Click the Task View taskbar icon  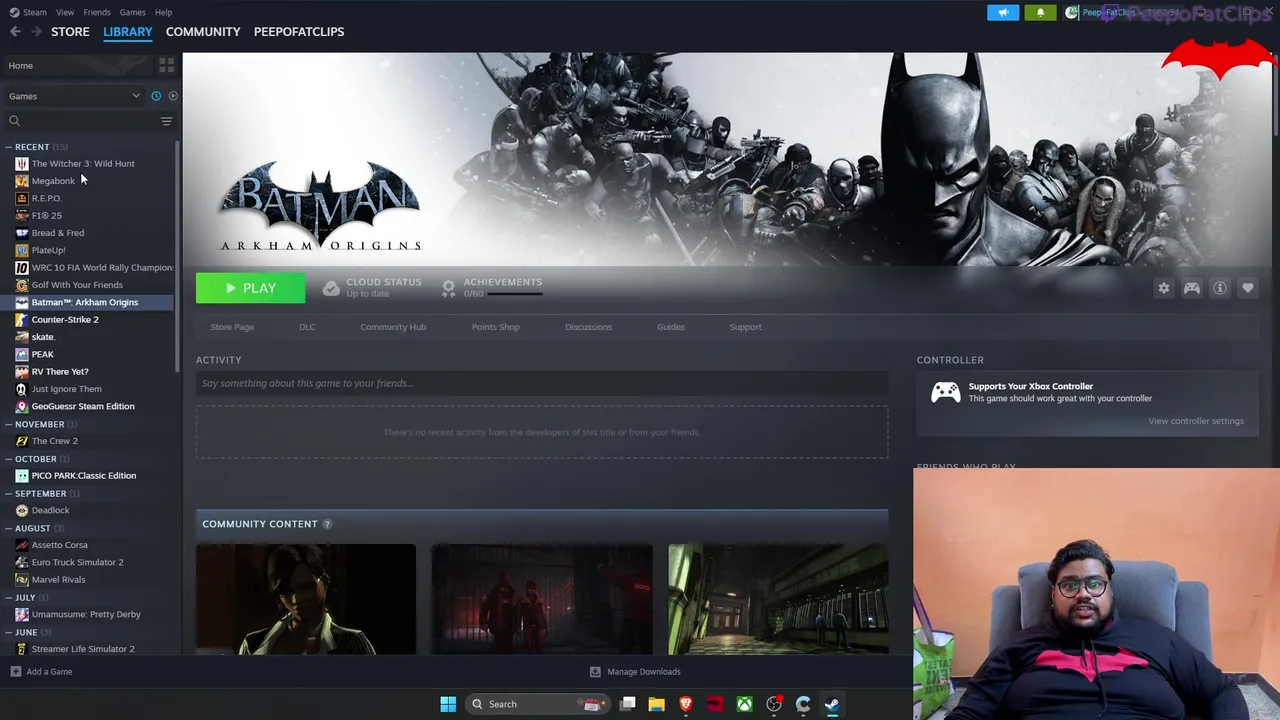point(628,704)
